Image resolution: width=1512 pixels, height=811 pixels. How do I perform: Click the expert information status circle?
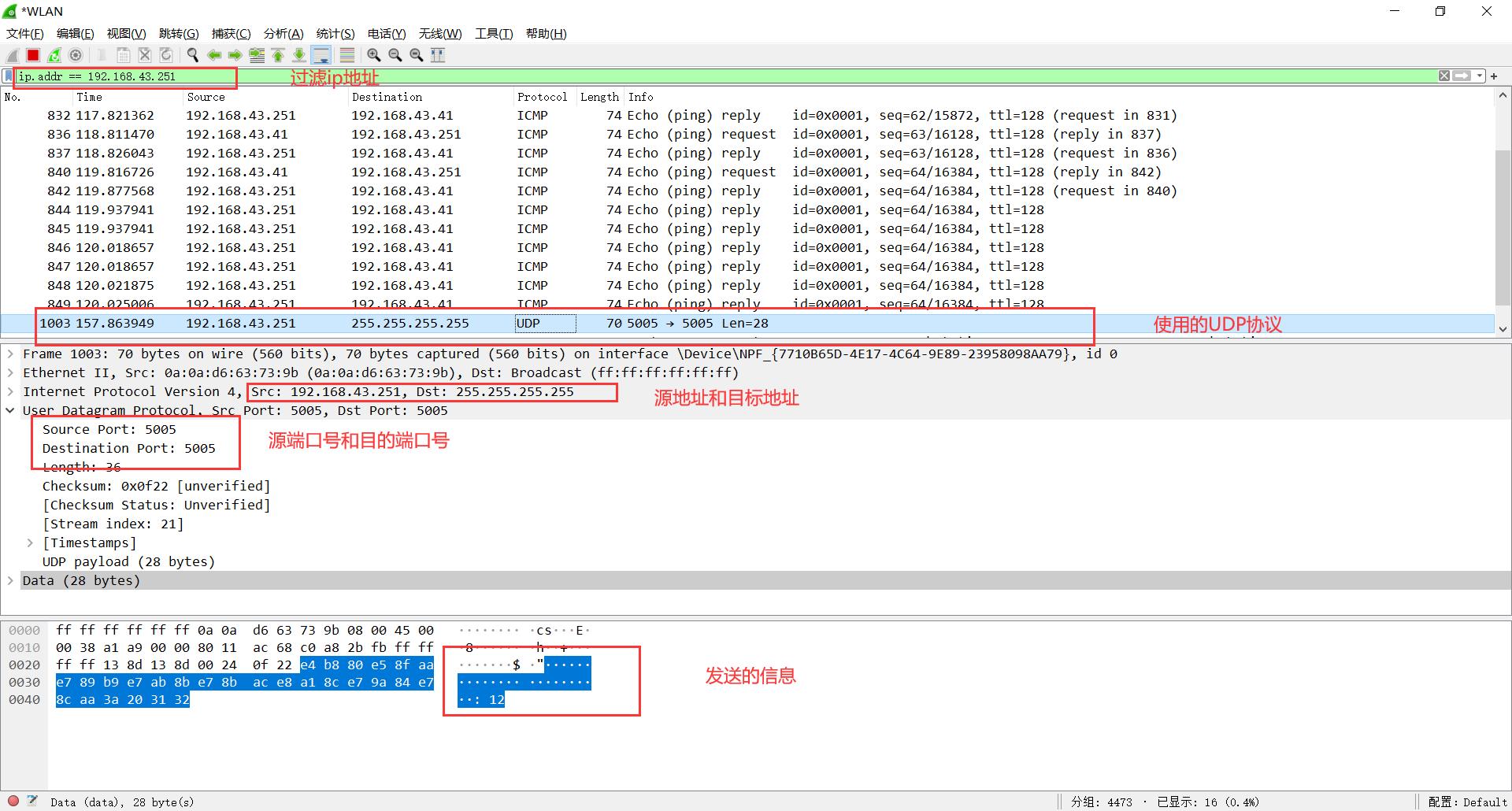(13, 802)
